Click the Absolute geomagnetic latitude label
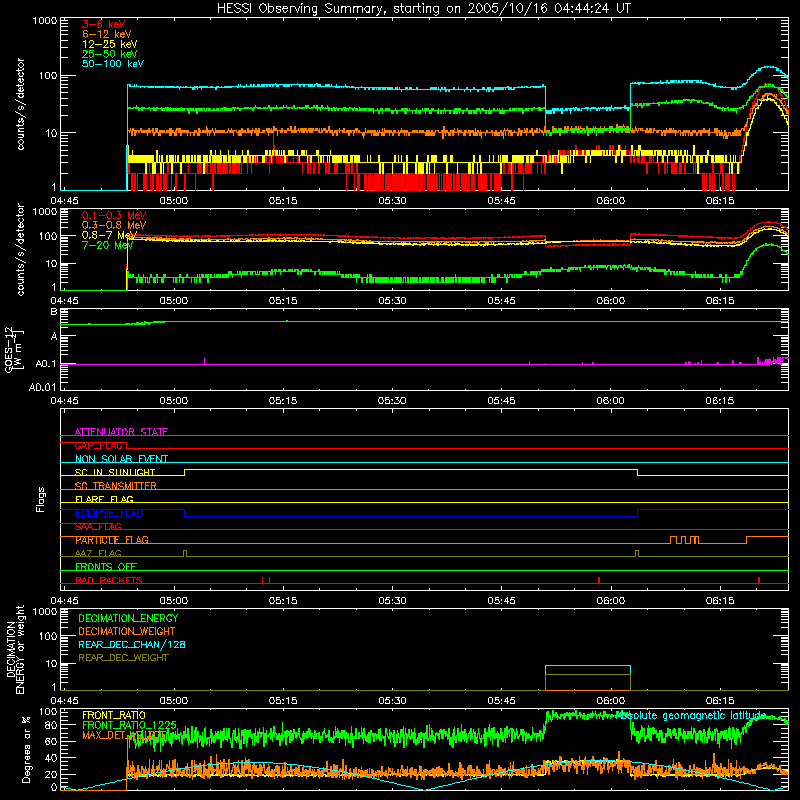 691,715
